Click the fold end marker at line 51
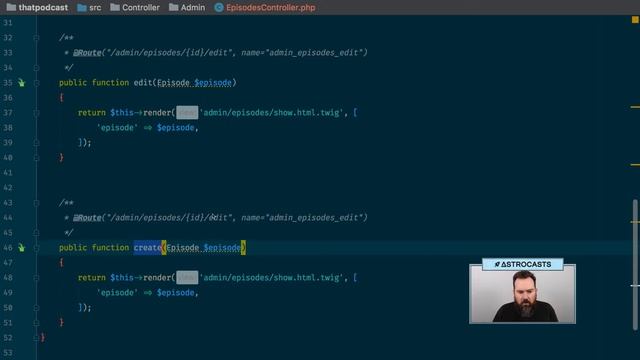 pos(36,322)
